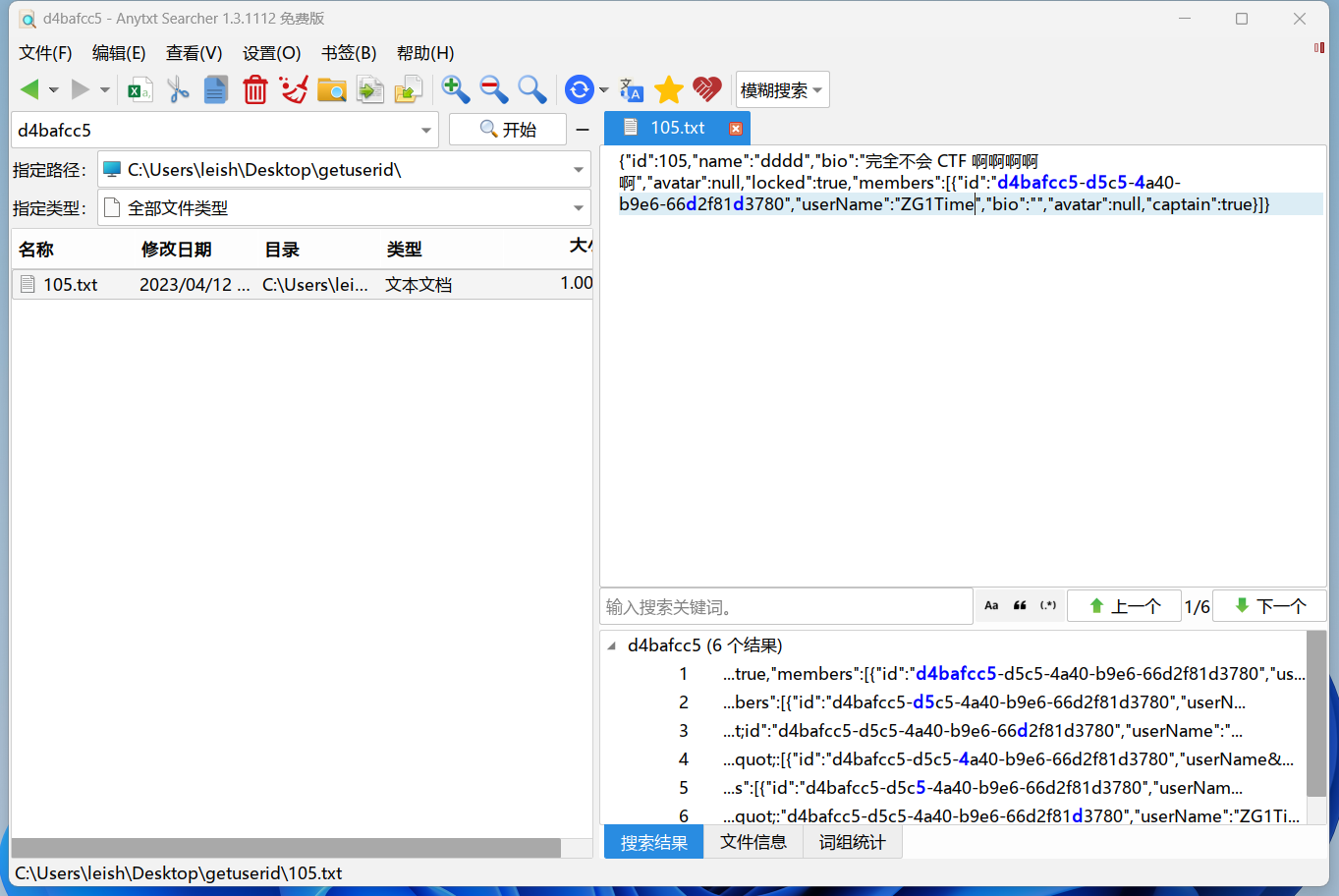Screen dimensions: 1339x896
Task: Click the translate language icon
Action: click(x=632, y=90)
